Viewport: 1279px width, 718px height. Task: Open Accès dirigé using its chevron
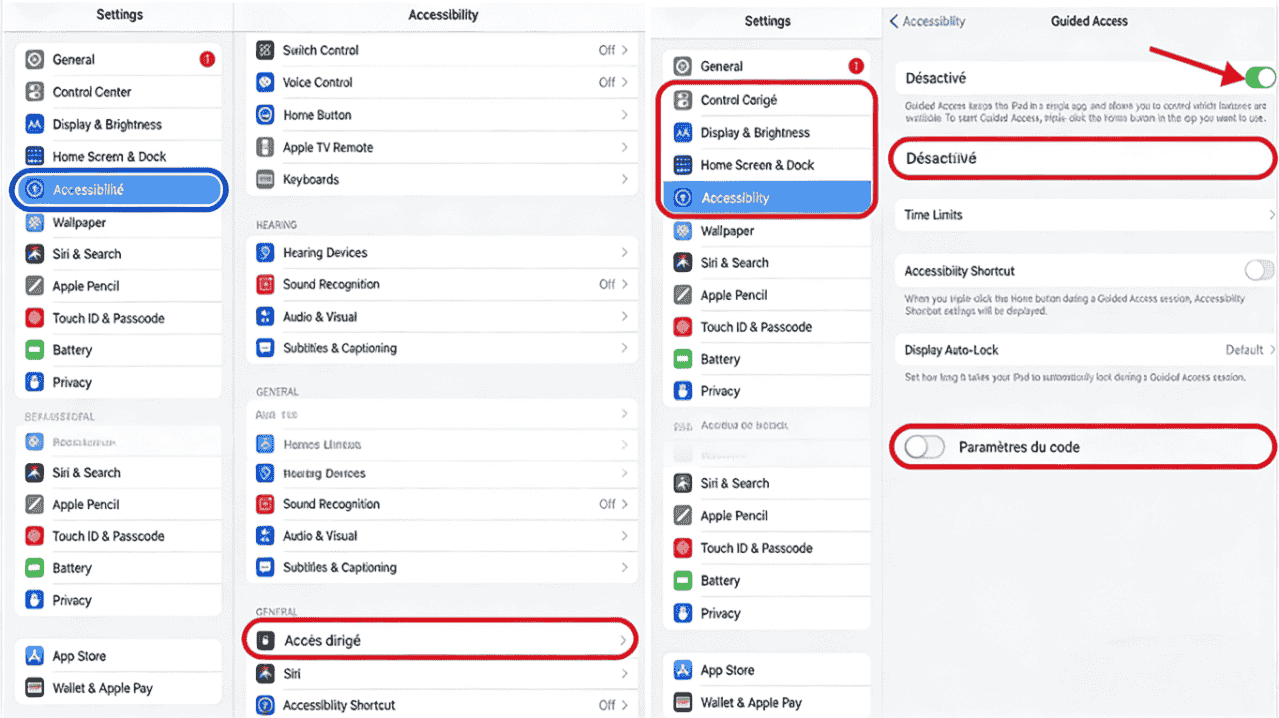(623, 640)
